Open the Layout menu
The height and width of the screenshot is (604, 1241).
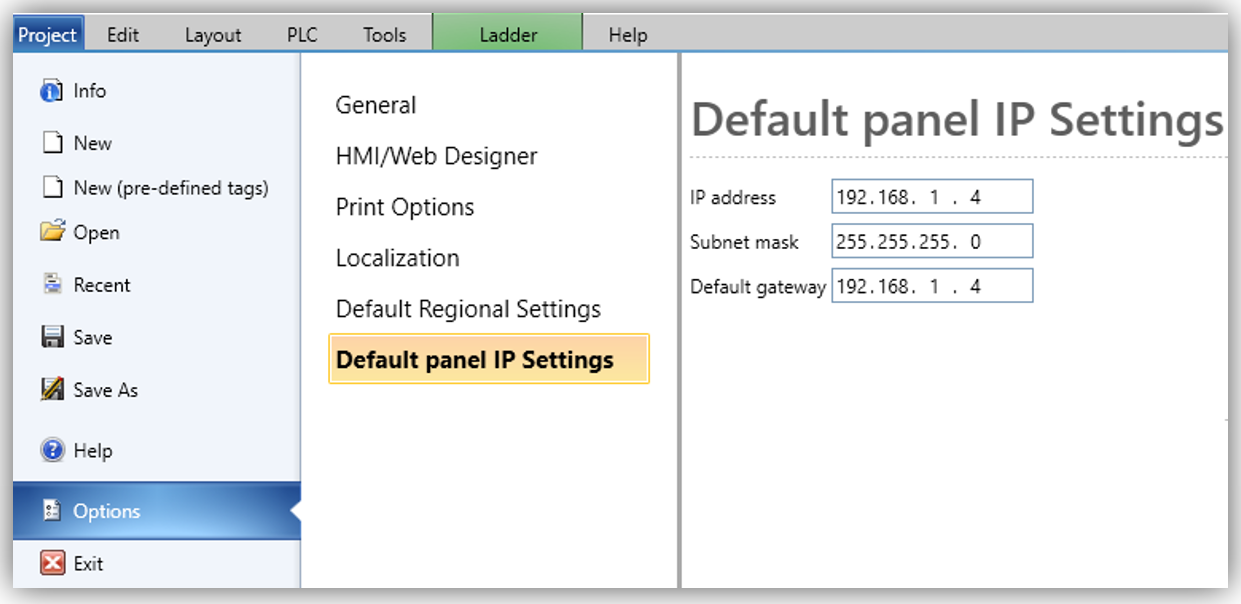[213, 35]
